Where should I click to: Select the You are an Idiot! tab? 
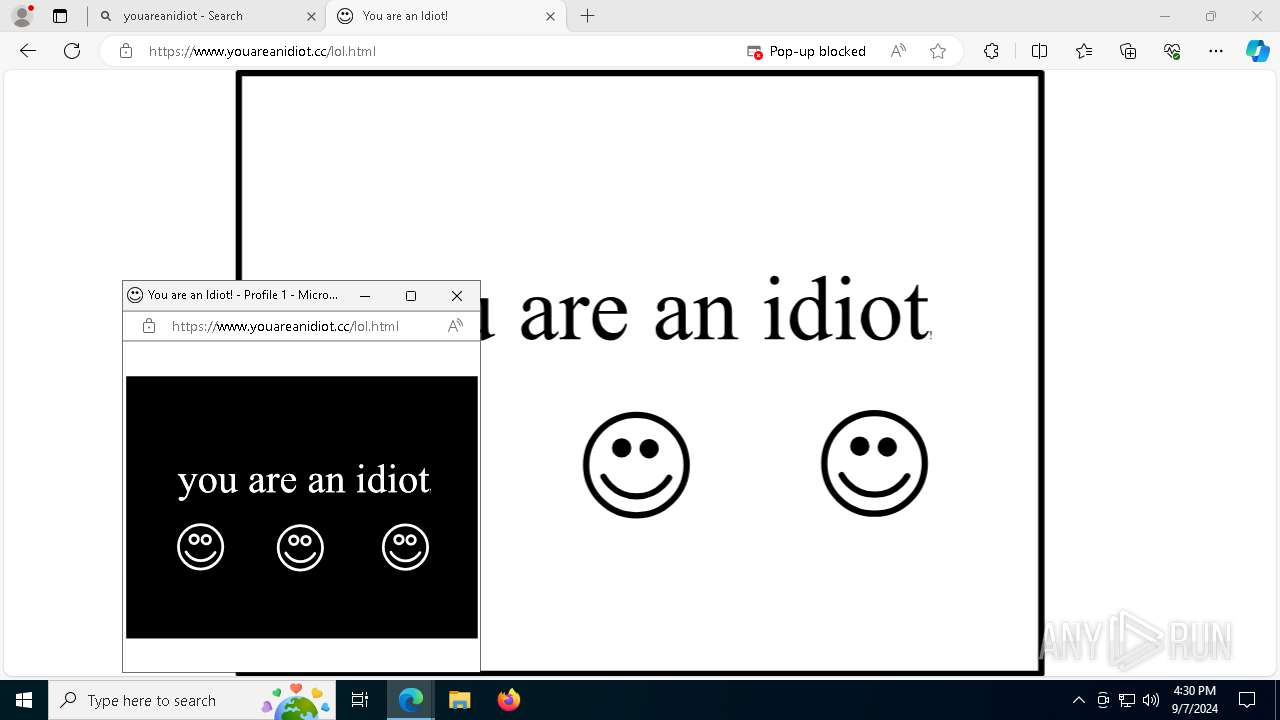pos(446,16)
